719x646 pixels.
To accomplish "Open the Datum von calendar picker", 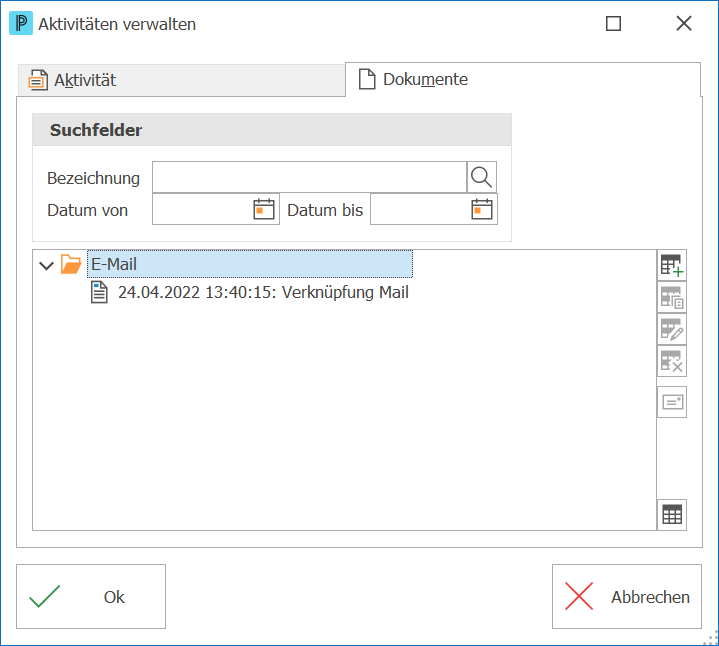I will click(x=264, y=209).
